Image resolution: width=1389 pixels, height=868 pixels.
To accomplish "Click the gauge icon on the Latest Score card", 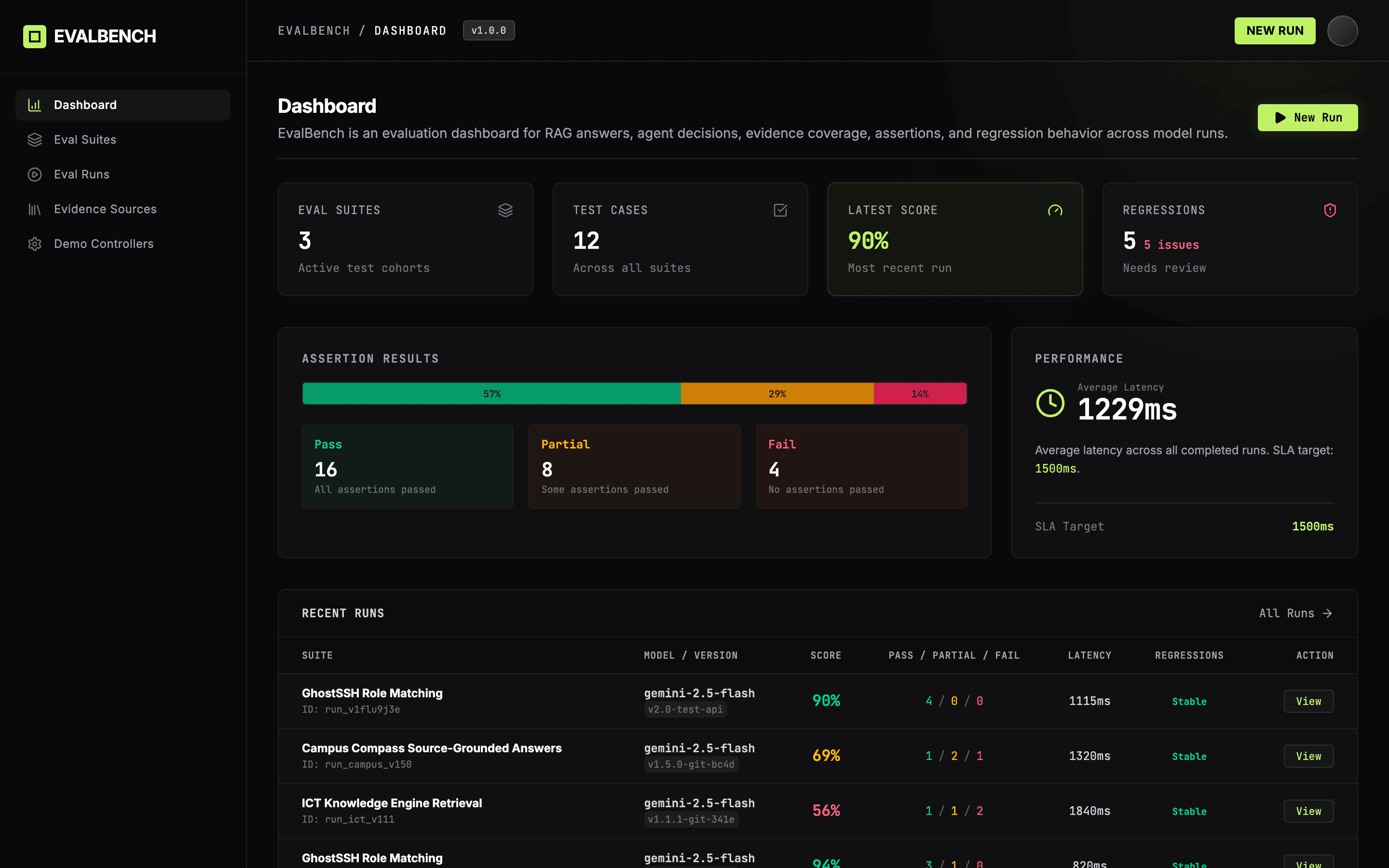I will [1055, 210].
